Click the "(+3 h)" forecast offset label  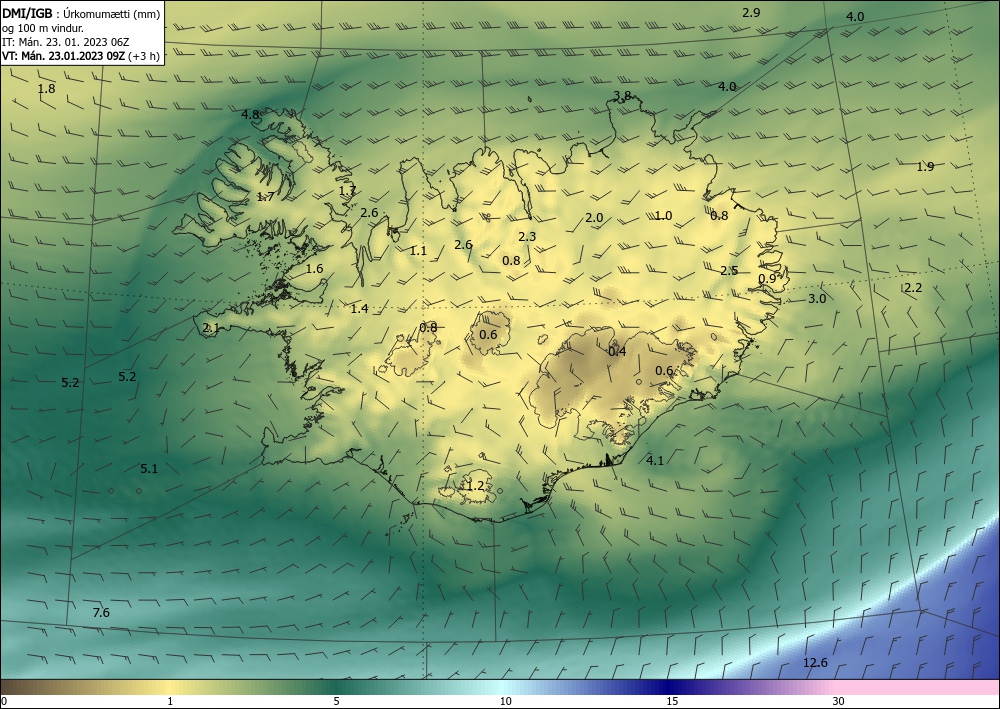(143, 56)
